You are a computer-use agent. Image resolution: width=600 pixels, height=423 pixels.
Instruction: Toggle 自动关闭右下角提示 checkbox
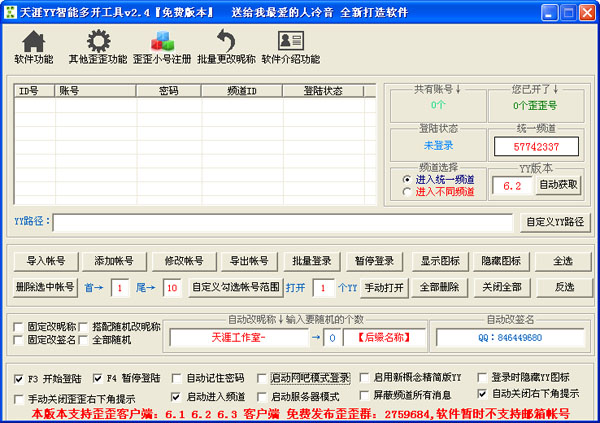[482, 394]
